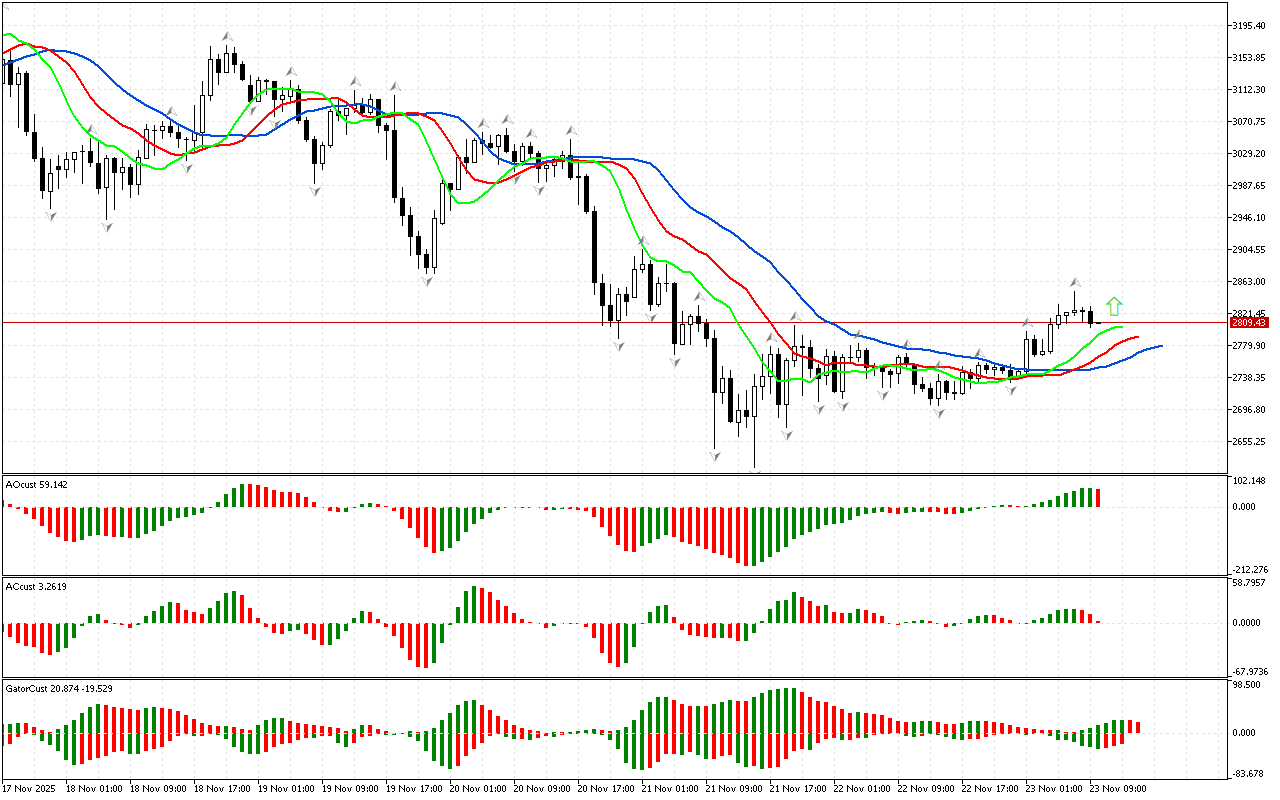The height and width of the screenshot is (800, 1280).
Task: Click the -67.9736 ACcust scale value
Action: (x=1250, y=671)
